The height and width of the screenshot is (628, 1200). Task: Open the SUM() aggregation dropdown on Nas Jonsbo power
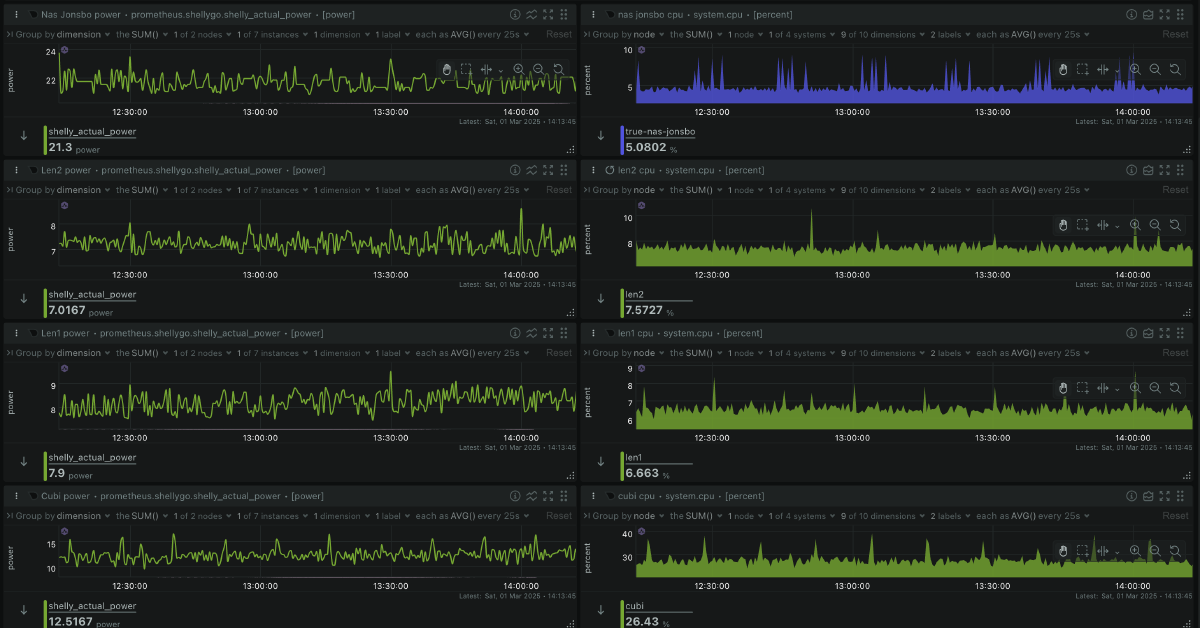(141, 34)
